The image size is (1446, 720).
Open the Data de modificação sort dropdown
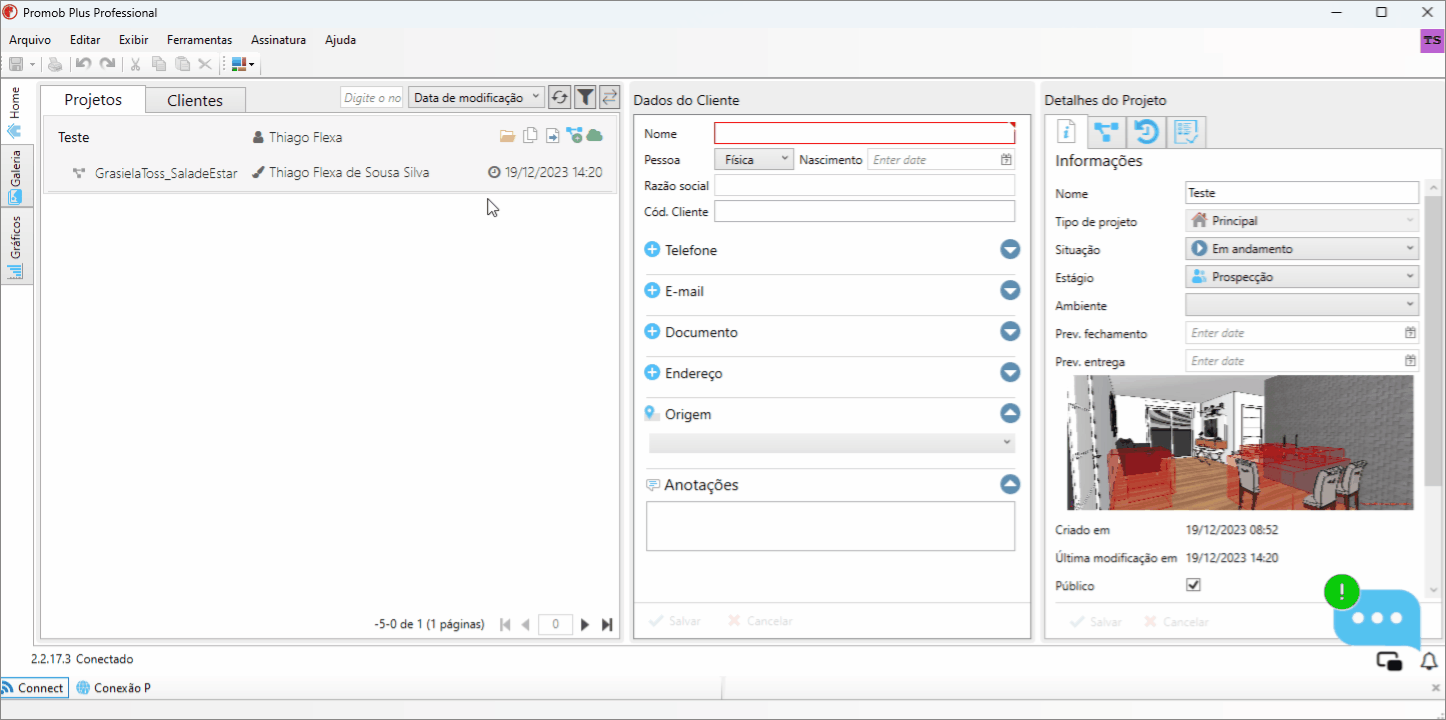pos(476,97)
